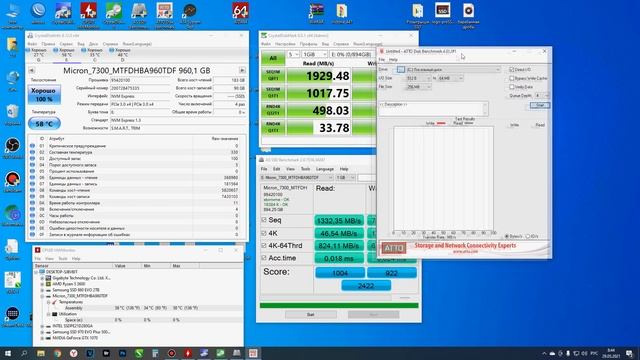Open Сервис menu in CrystalDiskInfo
This screenshot has width=640, height=360.
click(x=66, y=44)
